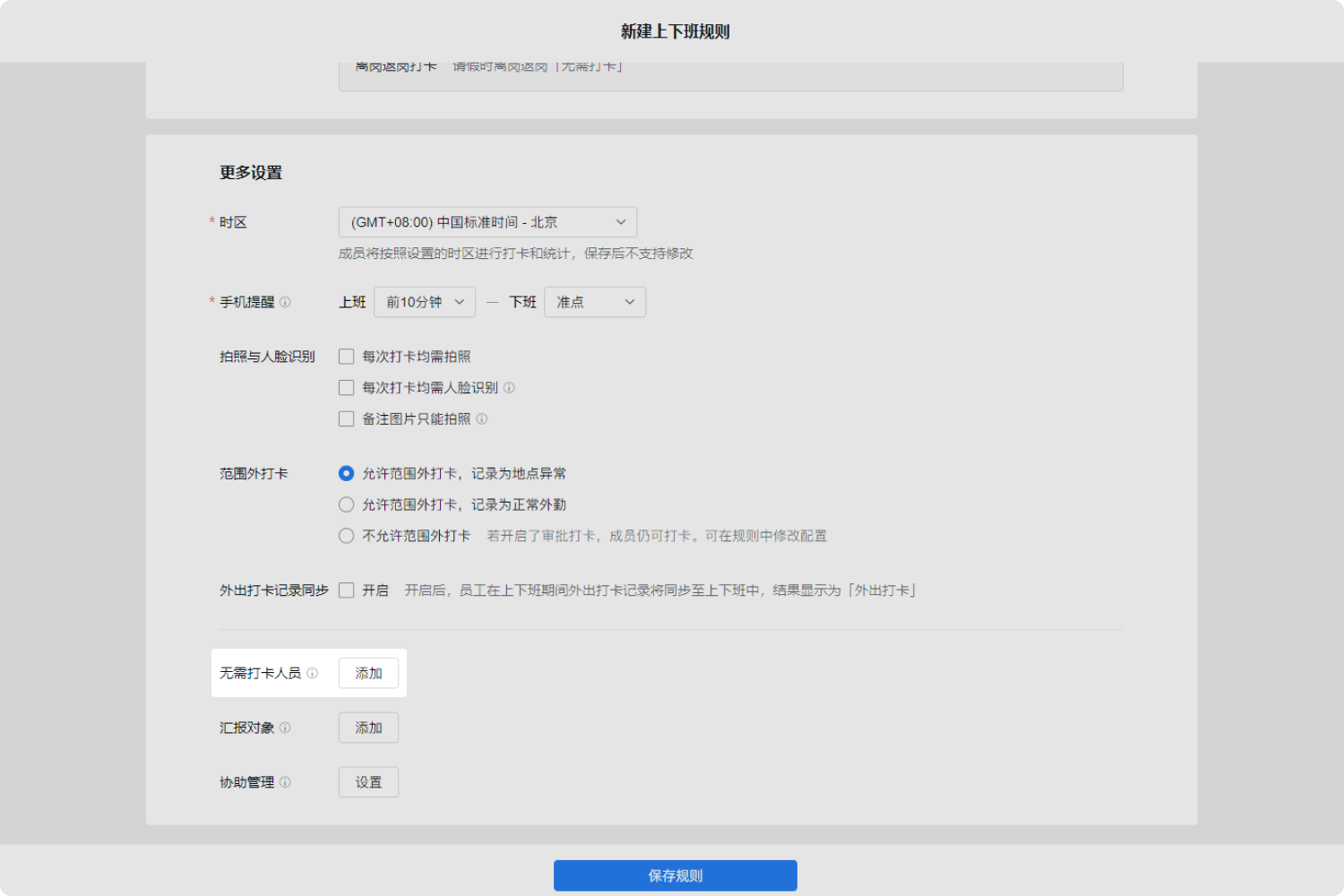The height and width of the screenshot is (896, 1344).
Task: Click 添加 button for 无需打卡人员
Action: 368,673
